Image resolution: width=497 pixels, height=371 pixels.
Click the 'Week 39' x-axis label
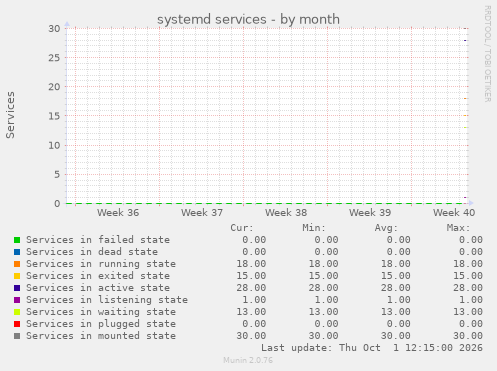(370, 213)
